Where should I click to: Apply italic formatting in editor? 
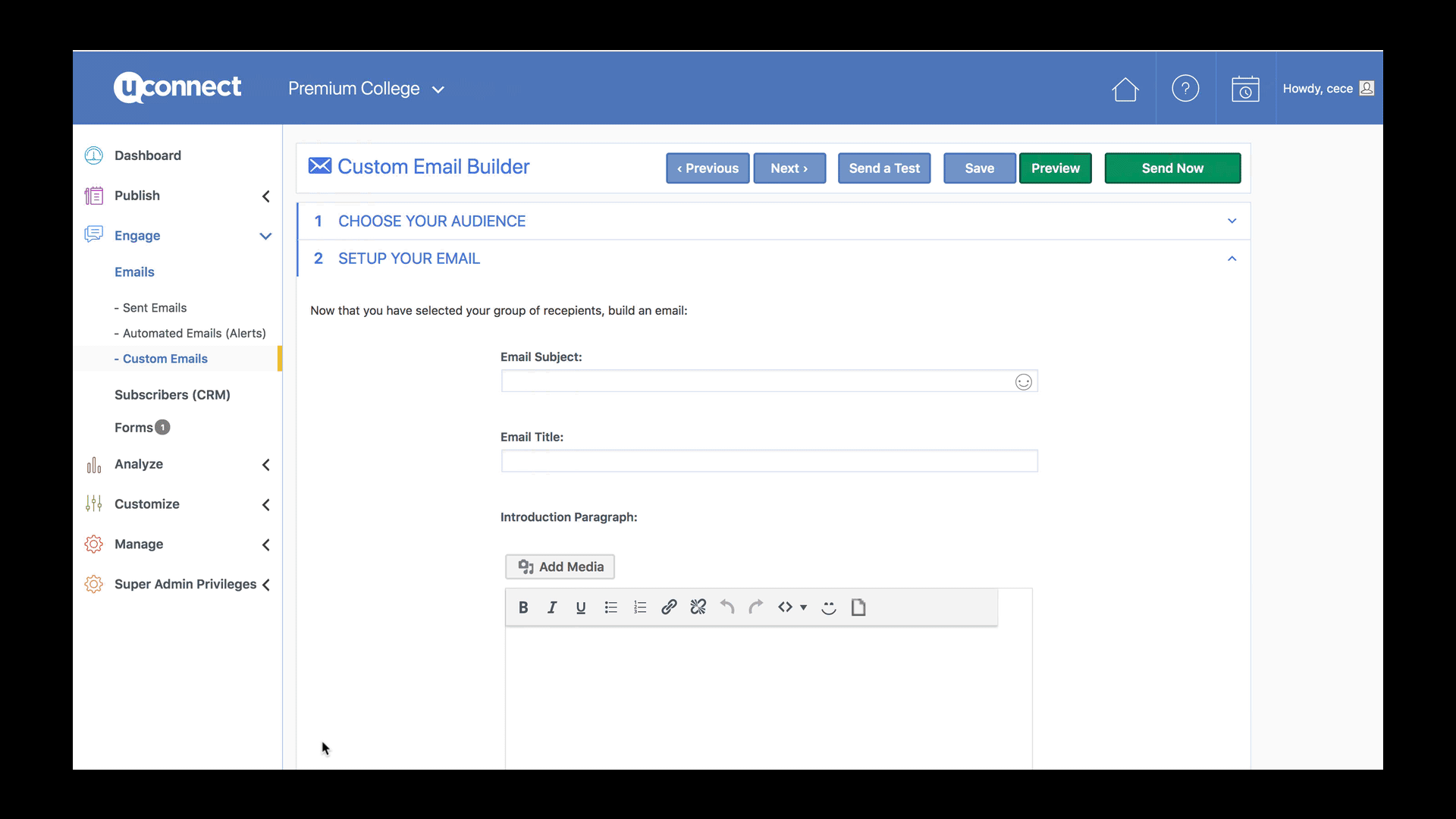(x=552, y=607)
